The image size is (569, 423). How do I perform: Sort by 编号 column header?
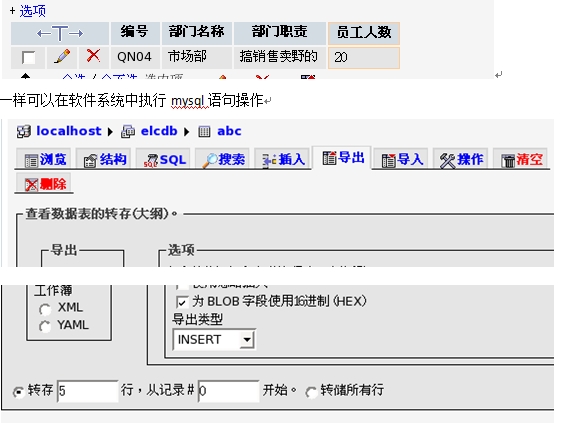click(x=135, y=32)
